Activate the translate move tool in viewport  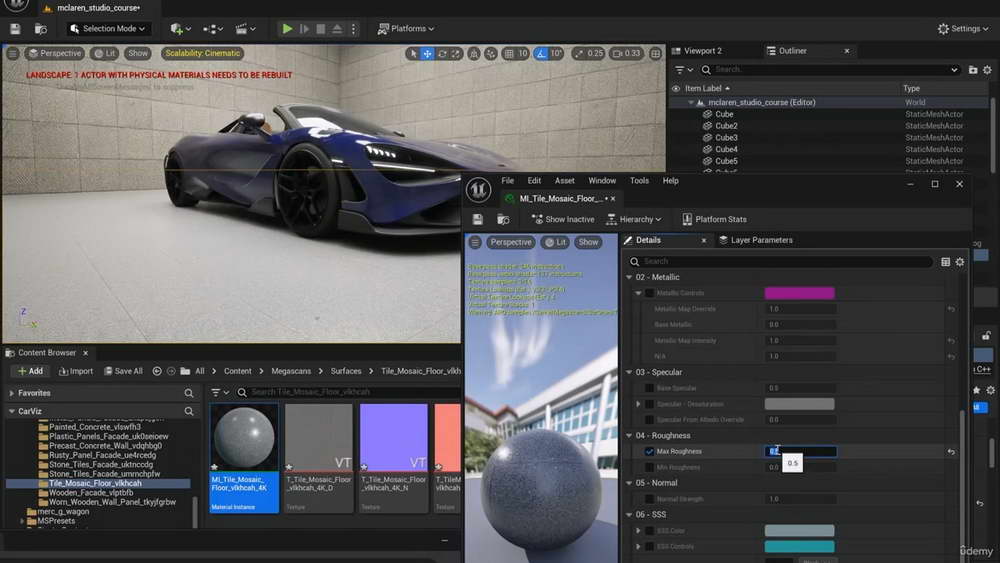click(427, 54)
